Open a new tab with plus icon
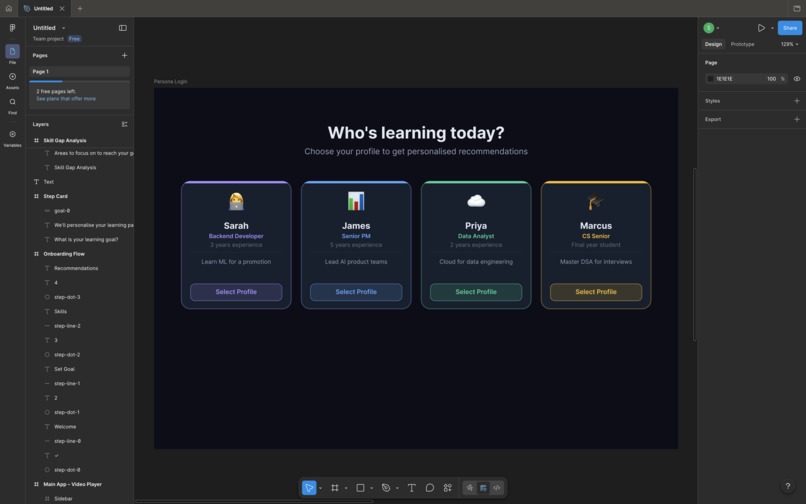This screenshot has height=504, width=806. pyautogui.click(x=80, y=8)
